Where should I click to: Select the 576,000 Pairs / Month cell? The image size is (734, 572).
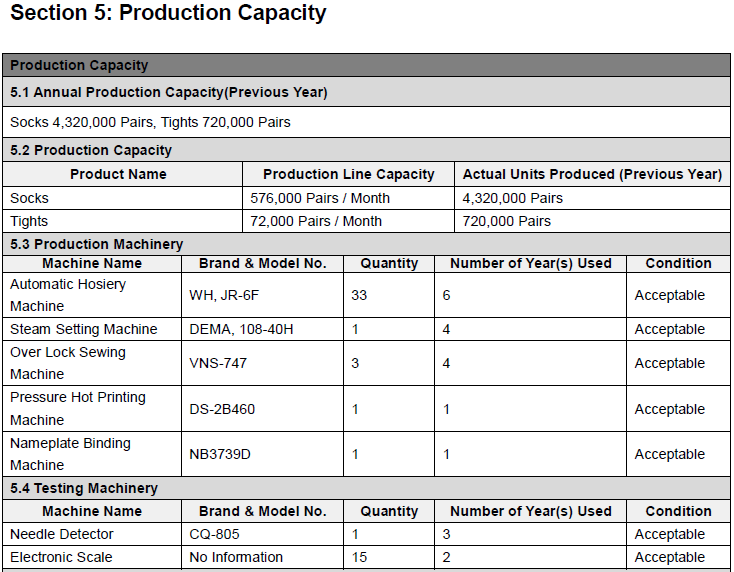point(320,198)
